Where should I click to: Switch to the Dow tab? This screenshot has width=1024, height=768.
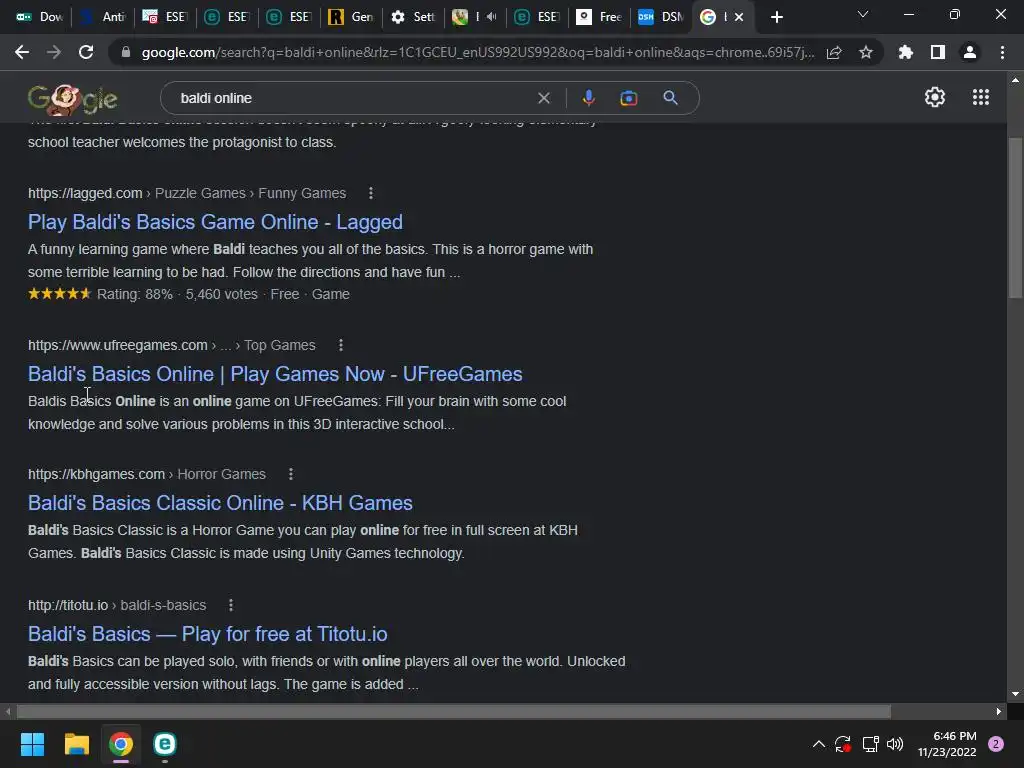(39, 17)
